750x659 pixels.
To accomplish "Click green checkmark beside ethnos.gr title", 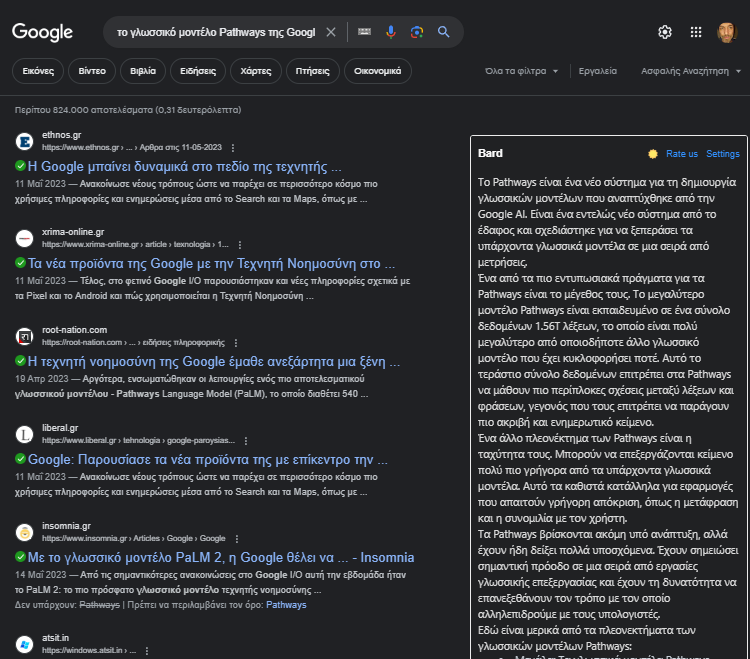I will pos(21,165).
